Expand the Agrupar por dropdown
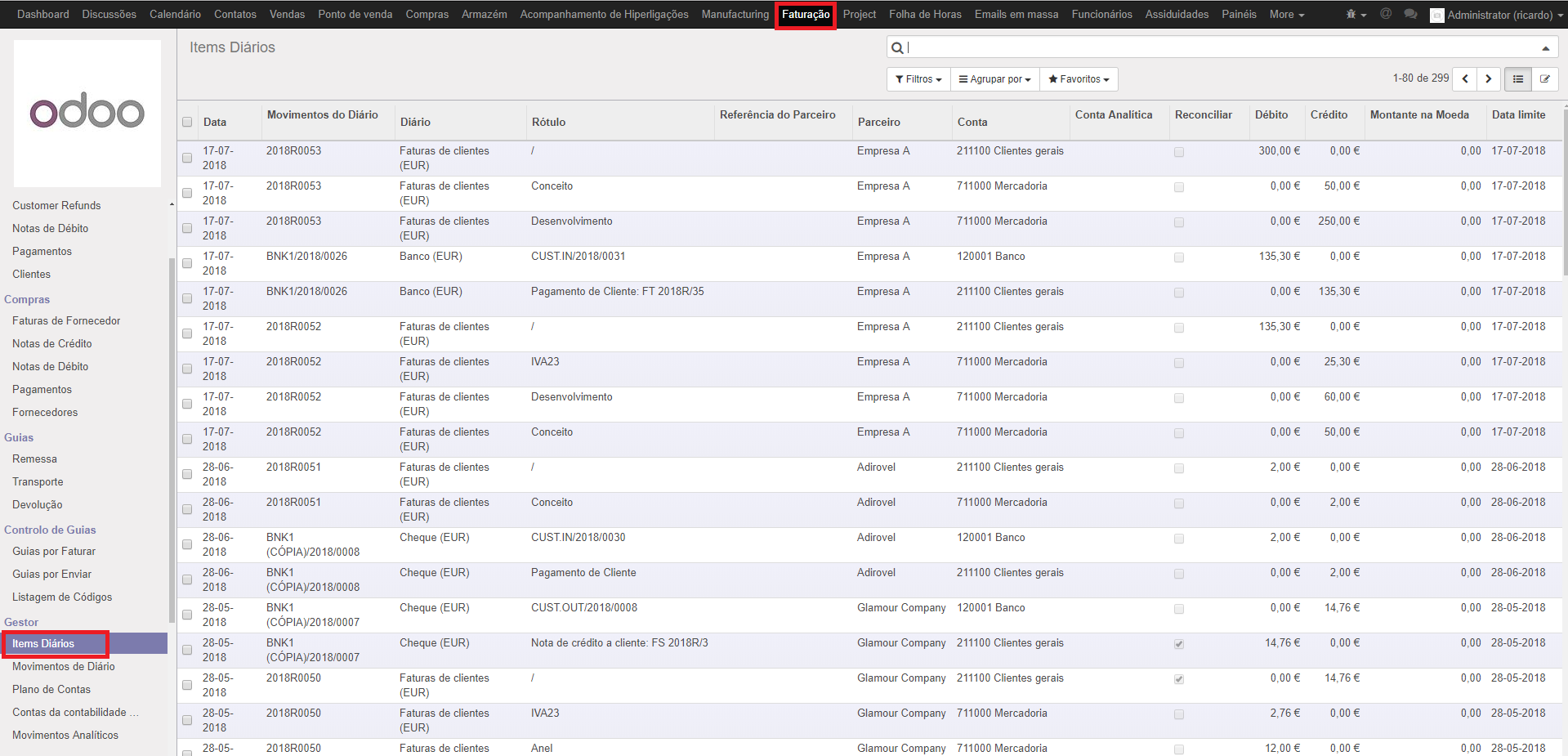 point(994,79)
